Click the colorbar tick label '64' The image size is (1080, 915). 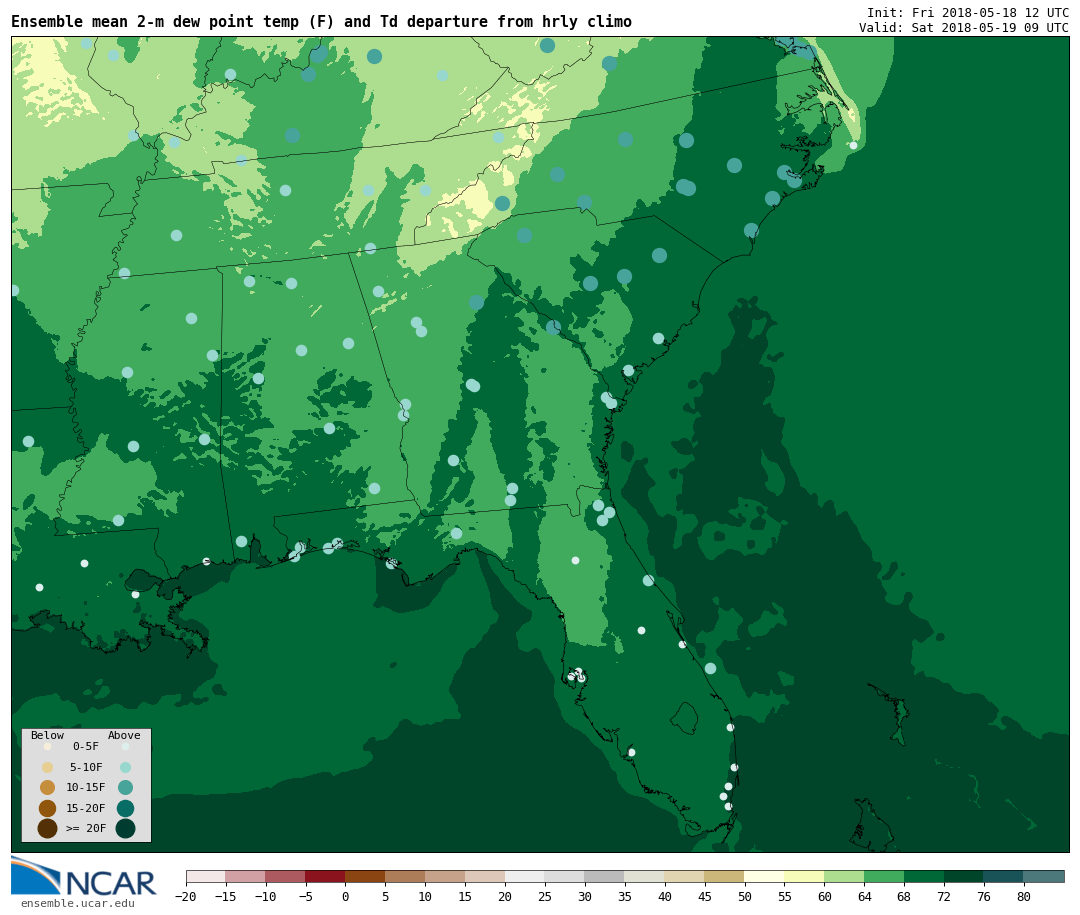(864, 896)
